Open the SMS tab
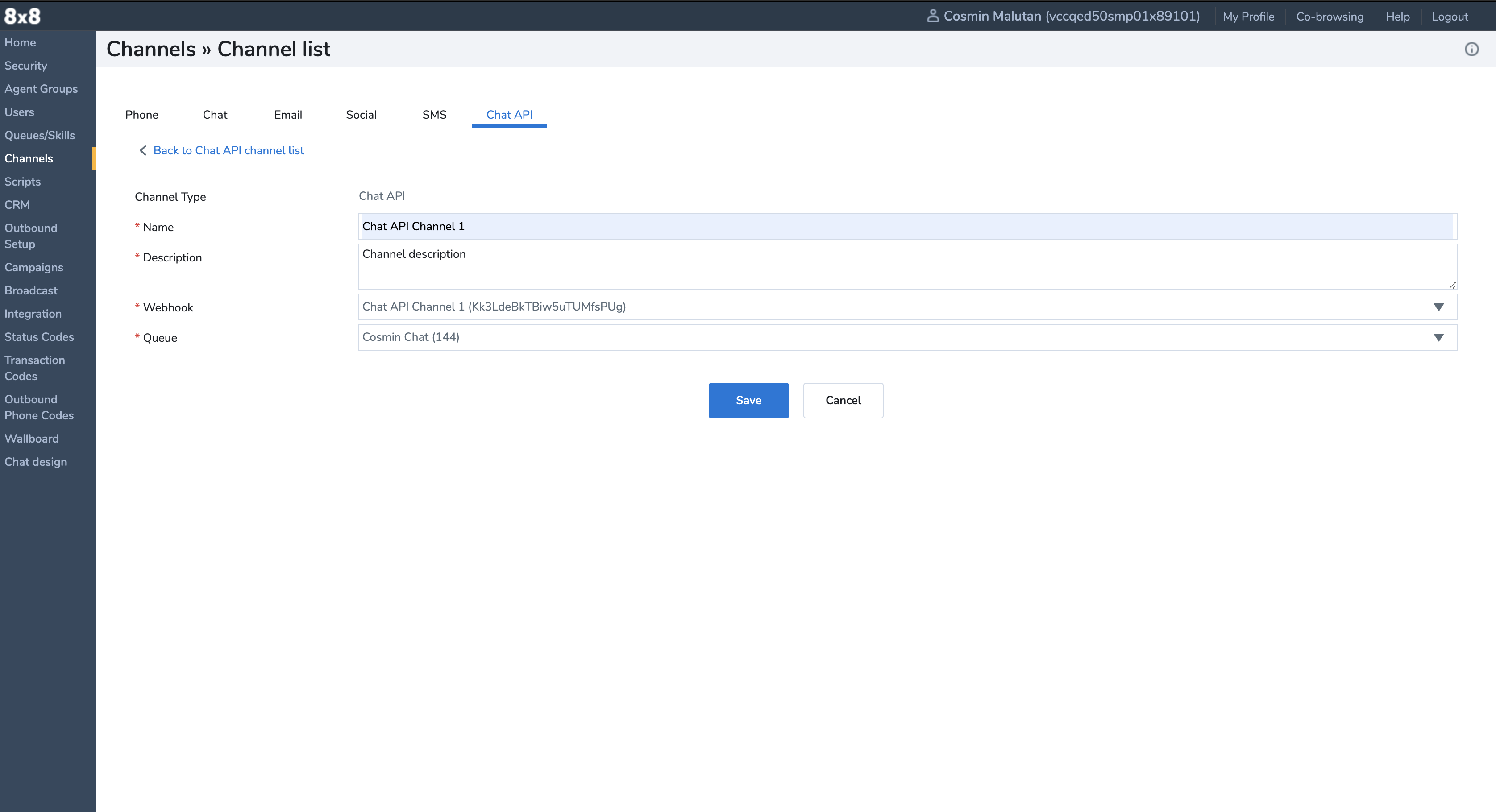The width and height of the screenshot is (1496, 812). [434, 114]
